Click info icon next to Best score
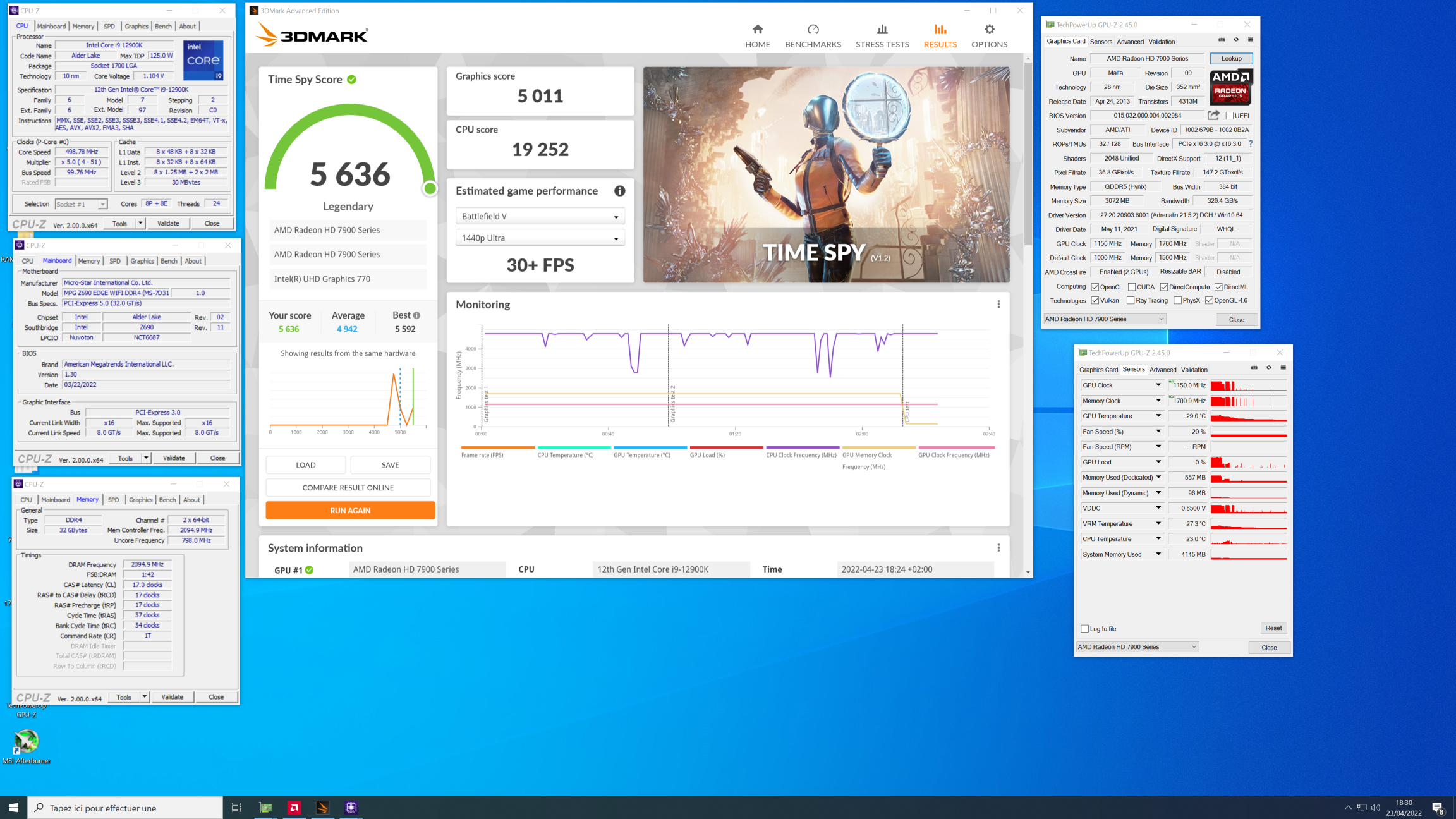Screen dimensions: 1456x819 (416, 315)
